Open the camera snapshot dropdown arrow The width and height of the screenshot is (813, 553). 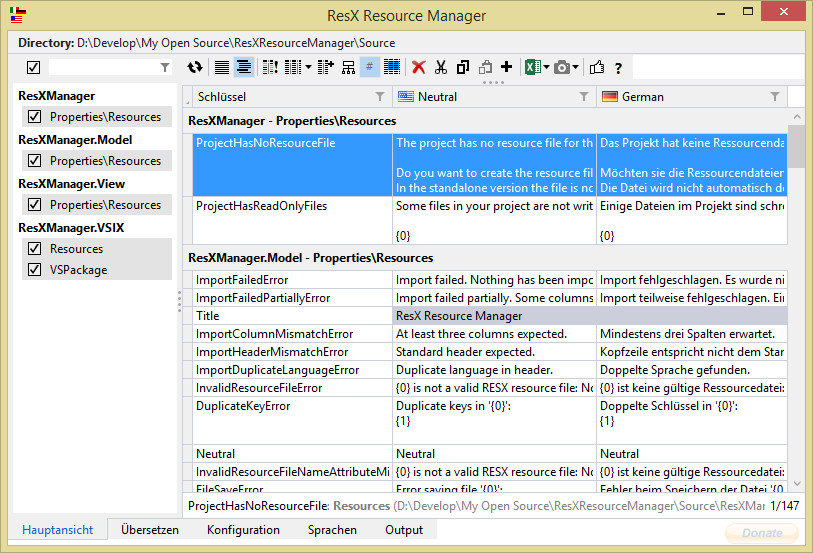click(576, 67)
